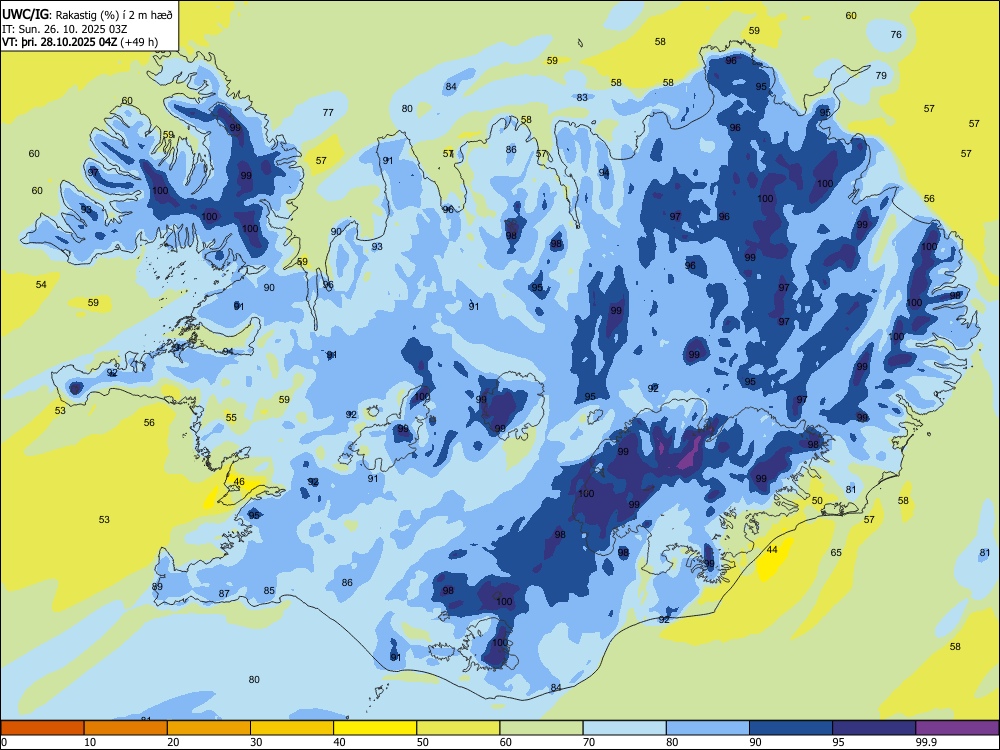This screenshot has height=750, width=1000.
Task: Click the valid time 'VT: þri. 28.10.2025 04Z (+49 h)'
Action: (x=80, y=42)
